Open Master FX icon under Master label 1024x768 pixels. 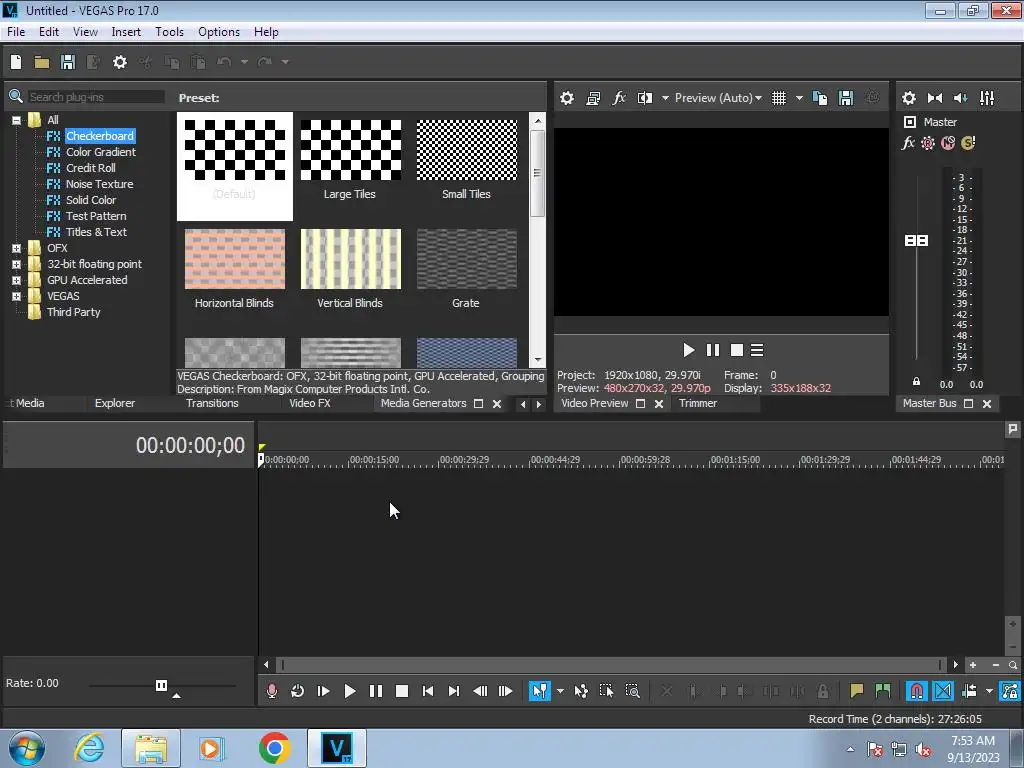coord(908,142)
